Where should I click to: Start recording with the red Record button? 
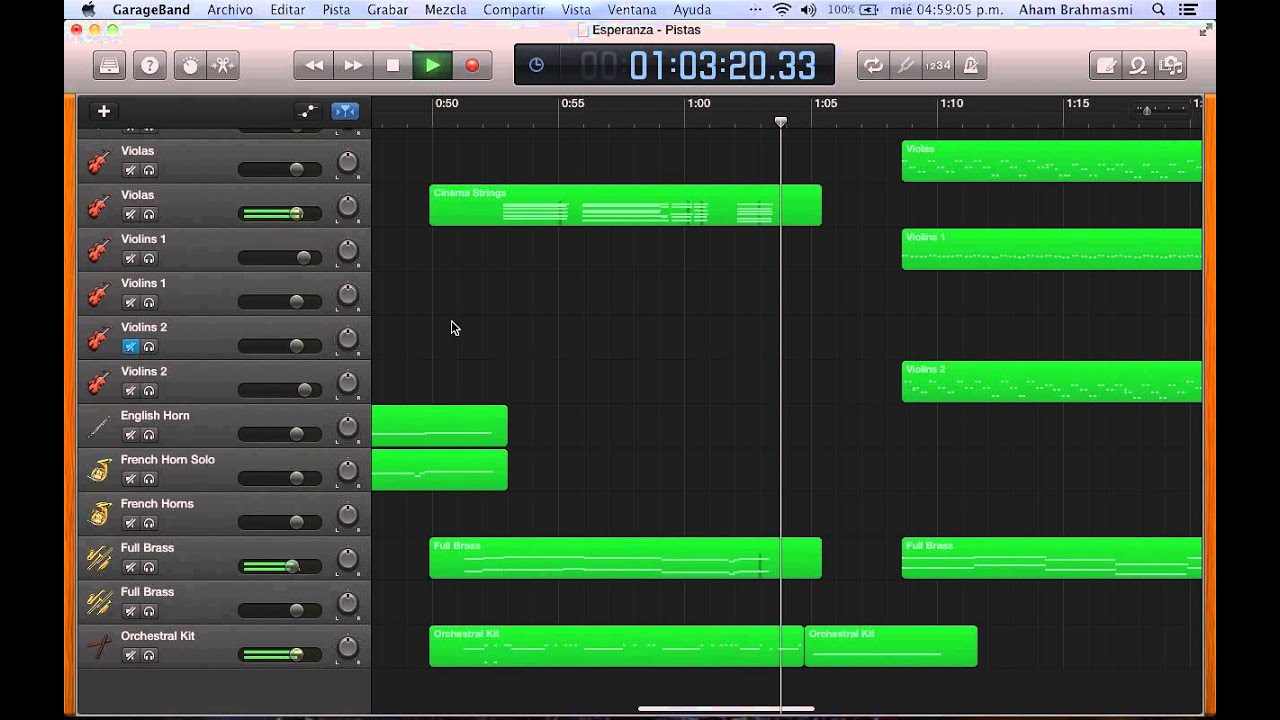tap(472, 65)
